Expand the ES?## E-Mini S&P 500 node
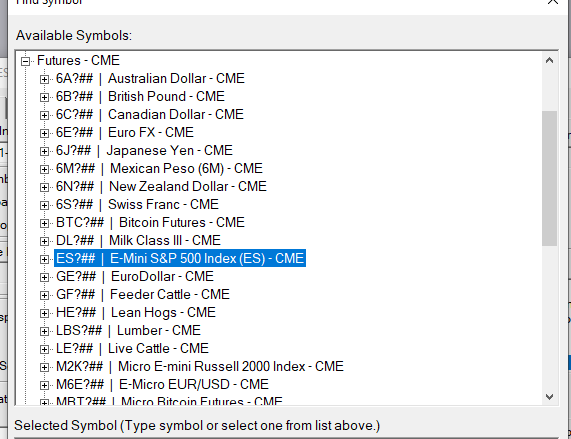571x439 pixels. click(x=44, y=260)
